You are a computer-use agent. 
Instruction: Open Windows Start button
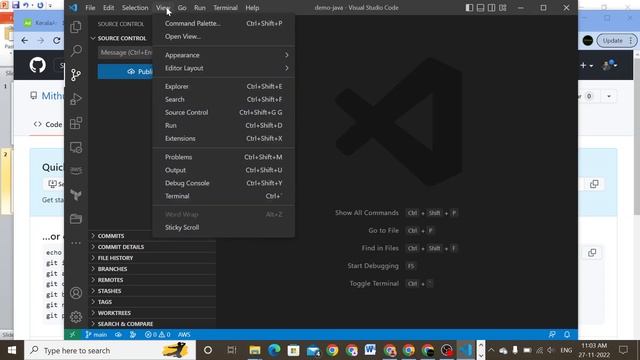[x=12, y=350]
